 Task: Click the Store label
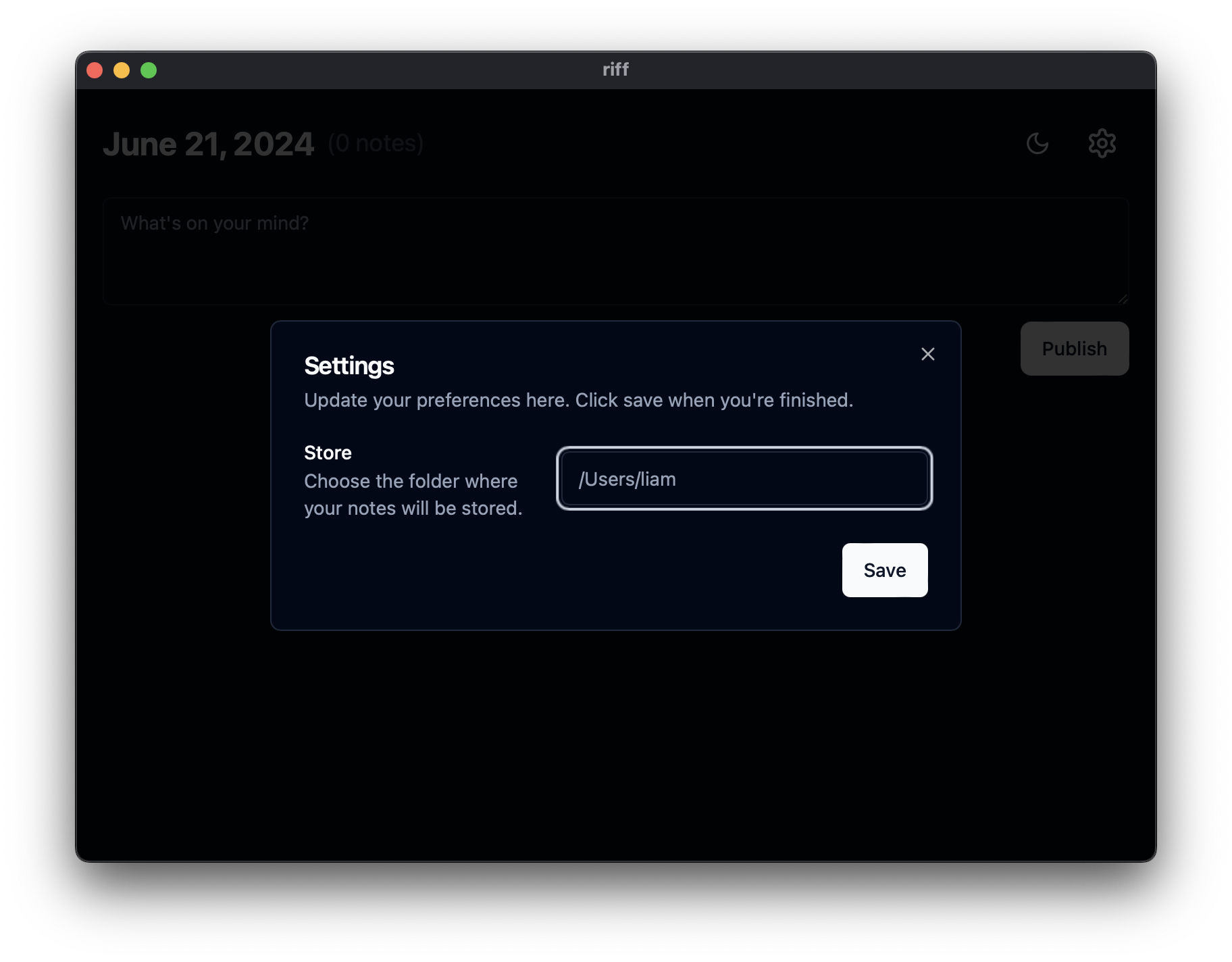point(328,453)
